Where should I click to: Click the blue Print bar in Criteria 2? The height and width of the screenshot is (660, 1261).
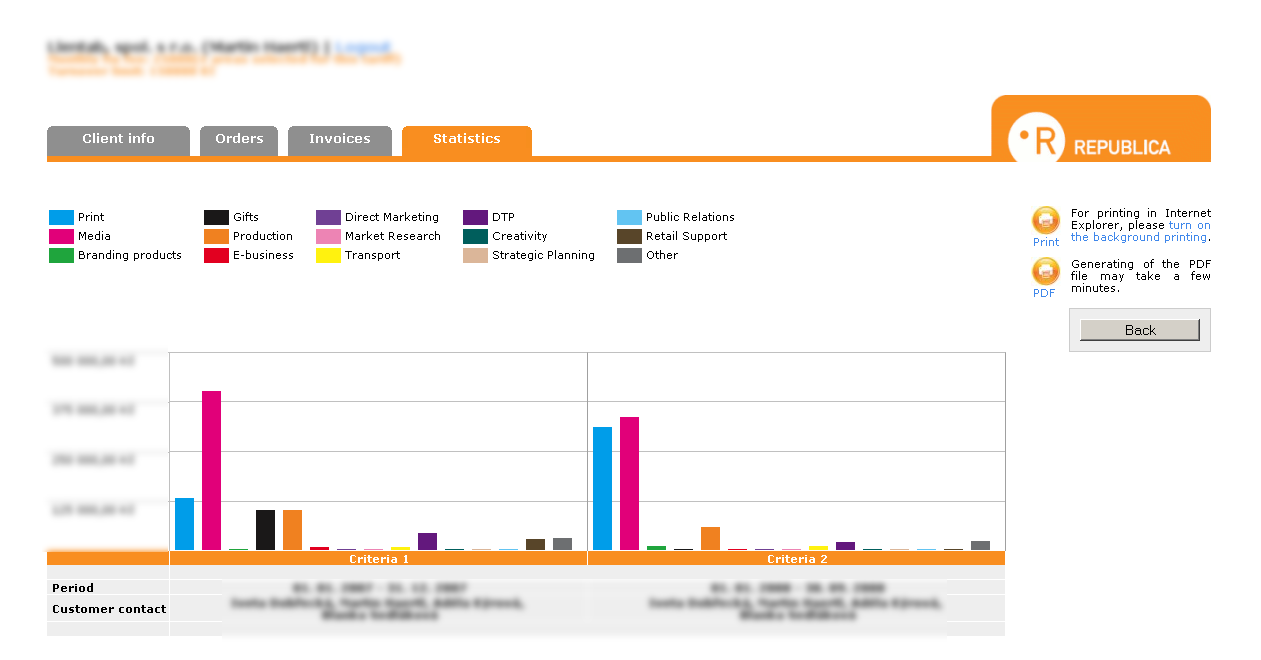tap(602, 488)
